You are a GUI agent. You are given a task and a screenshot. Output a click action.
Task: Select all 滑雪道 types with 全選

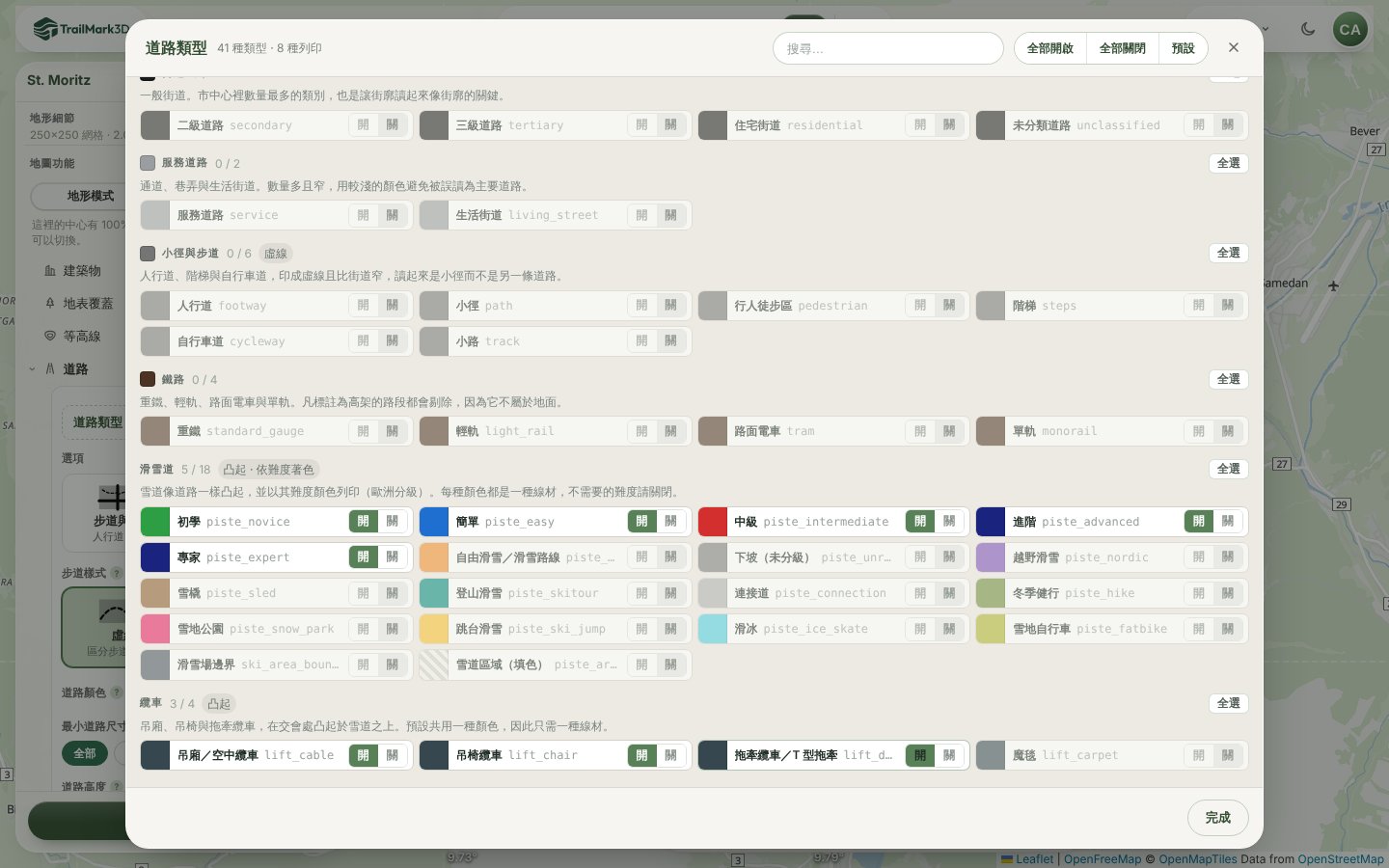tap(1229, 469)
